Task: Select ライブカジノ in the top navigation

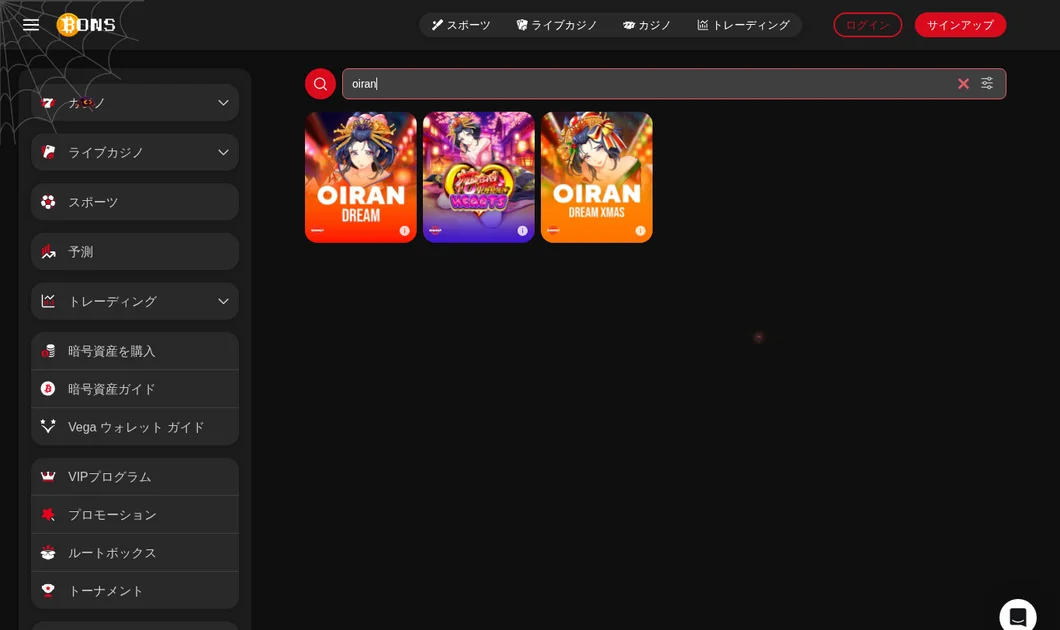Action: tap(556, 25)
